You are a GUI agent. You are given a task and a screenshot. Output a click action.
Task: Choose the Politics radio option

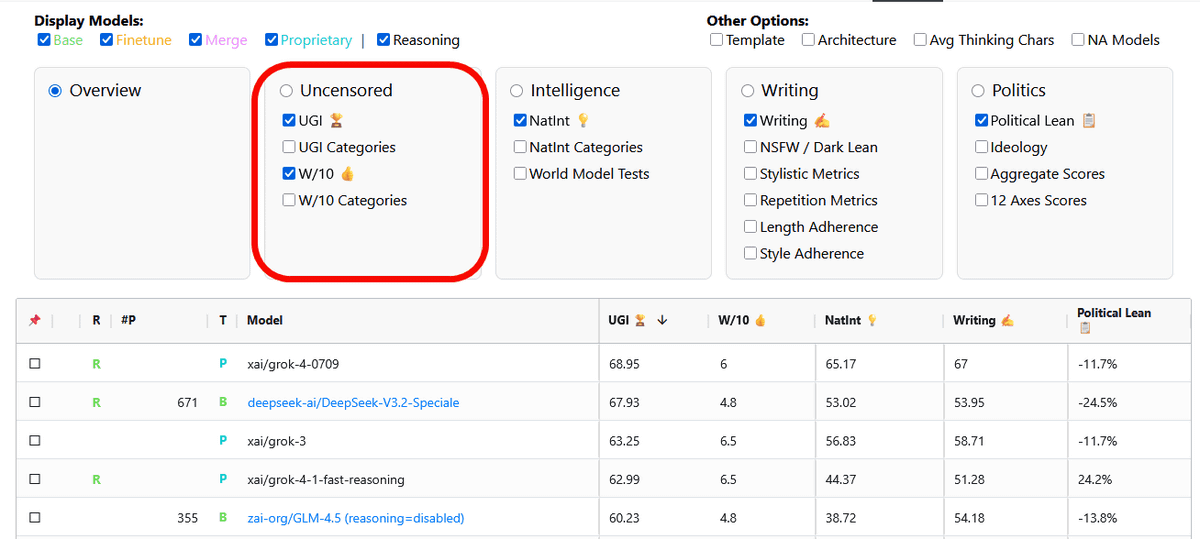(x=979, y=91)
